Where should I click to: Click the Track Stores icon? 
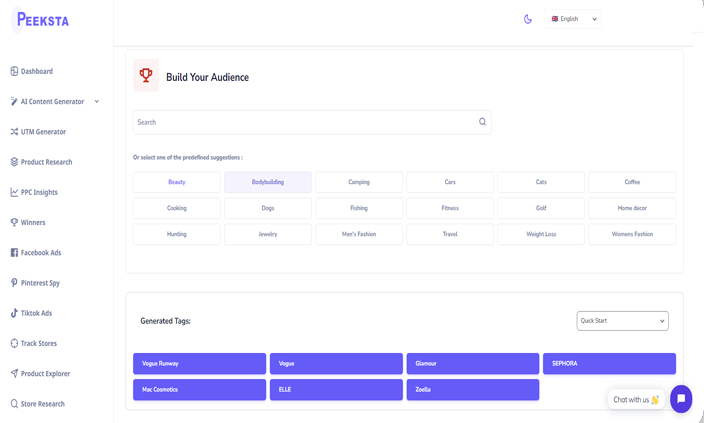14,343
